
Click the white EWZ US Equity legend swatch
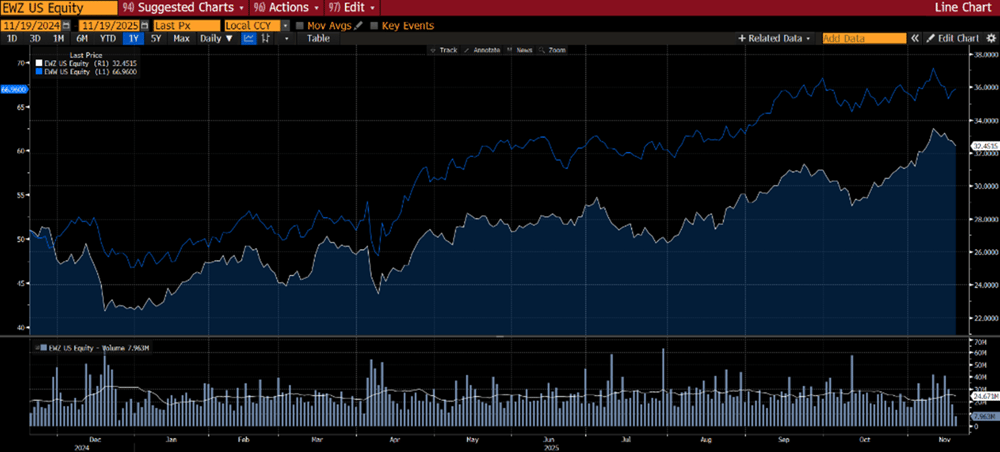tap(39, 64)
